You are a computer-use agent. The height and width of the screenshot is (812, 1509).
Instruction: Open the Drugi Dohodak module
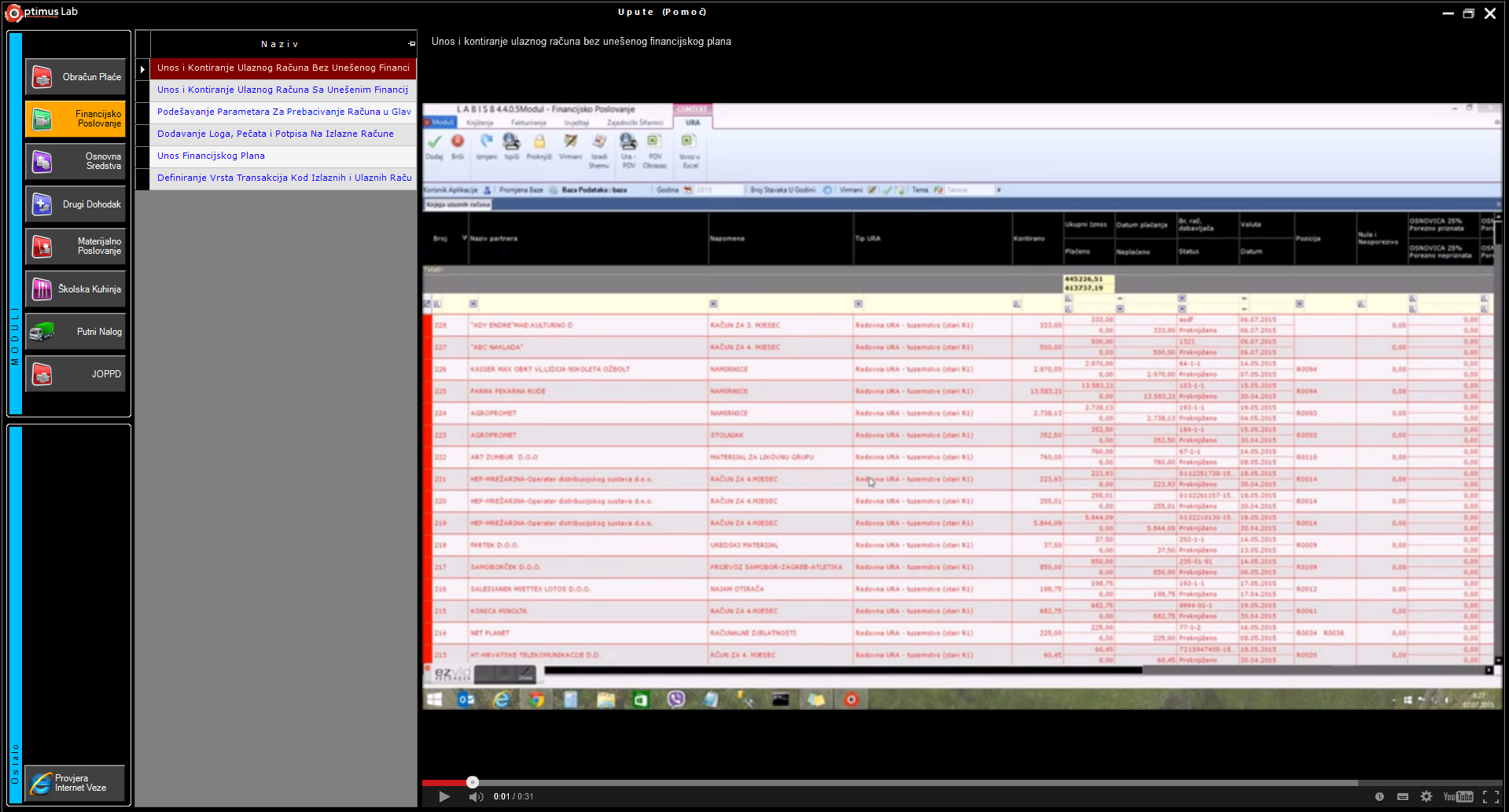tap(75, 204)
